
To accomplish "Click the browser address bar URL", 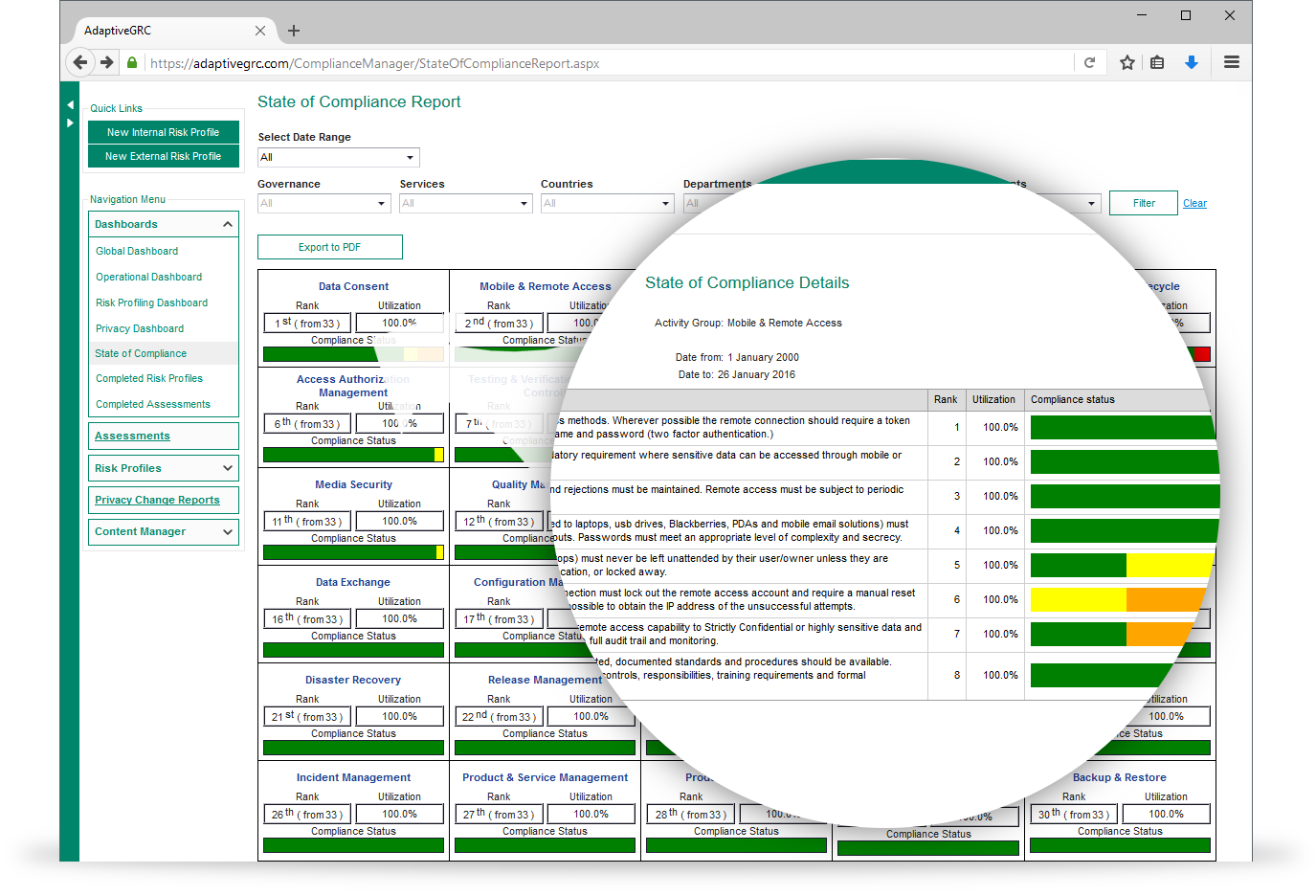I will point(375,63).
